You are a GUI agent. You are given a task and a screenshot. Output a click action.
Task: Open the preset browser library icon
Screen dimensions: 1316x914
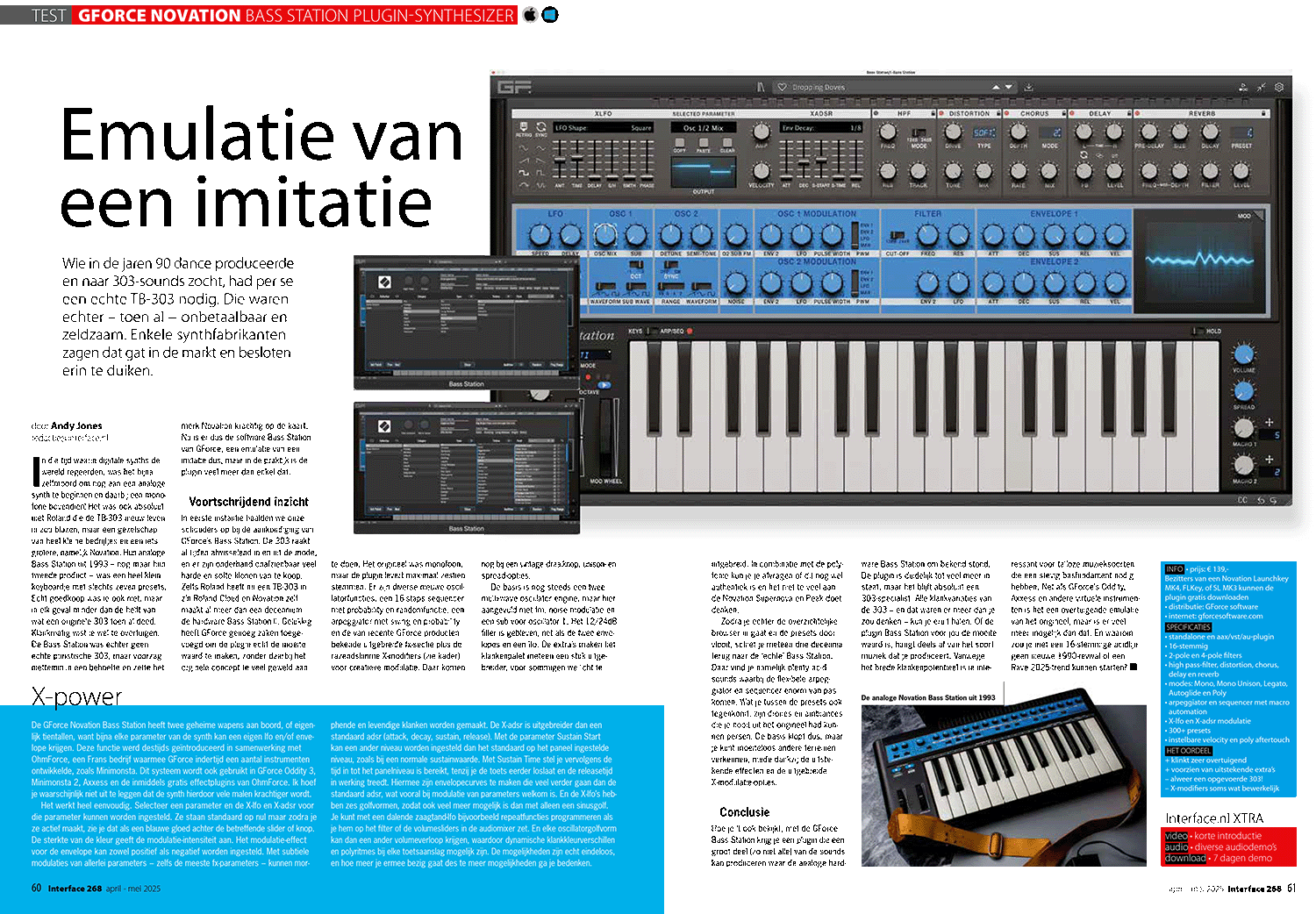[x=762, y=87]
